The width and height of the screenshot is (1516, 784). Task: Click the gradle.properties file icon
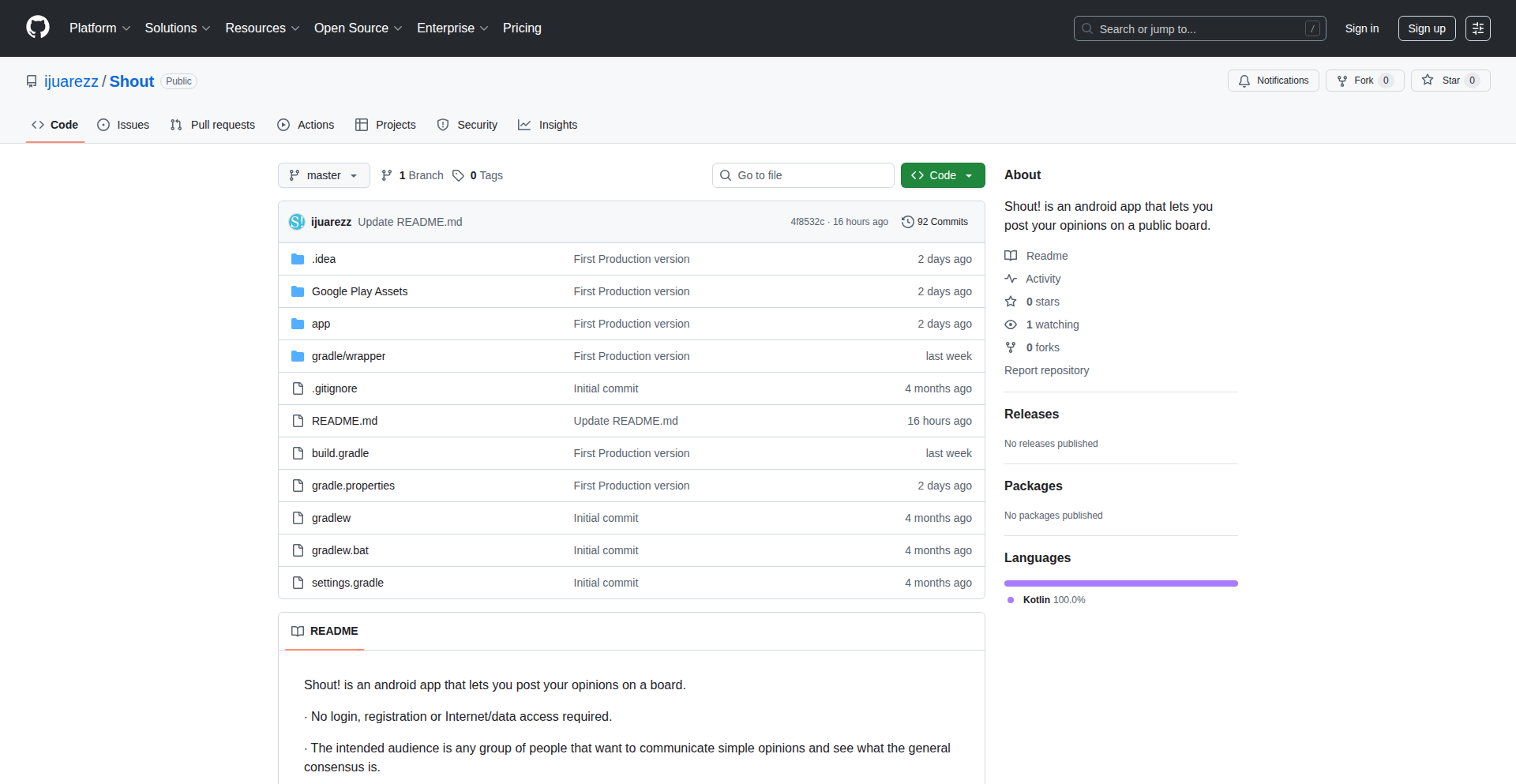point(298,486)
